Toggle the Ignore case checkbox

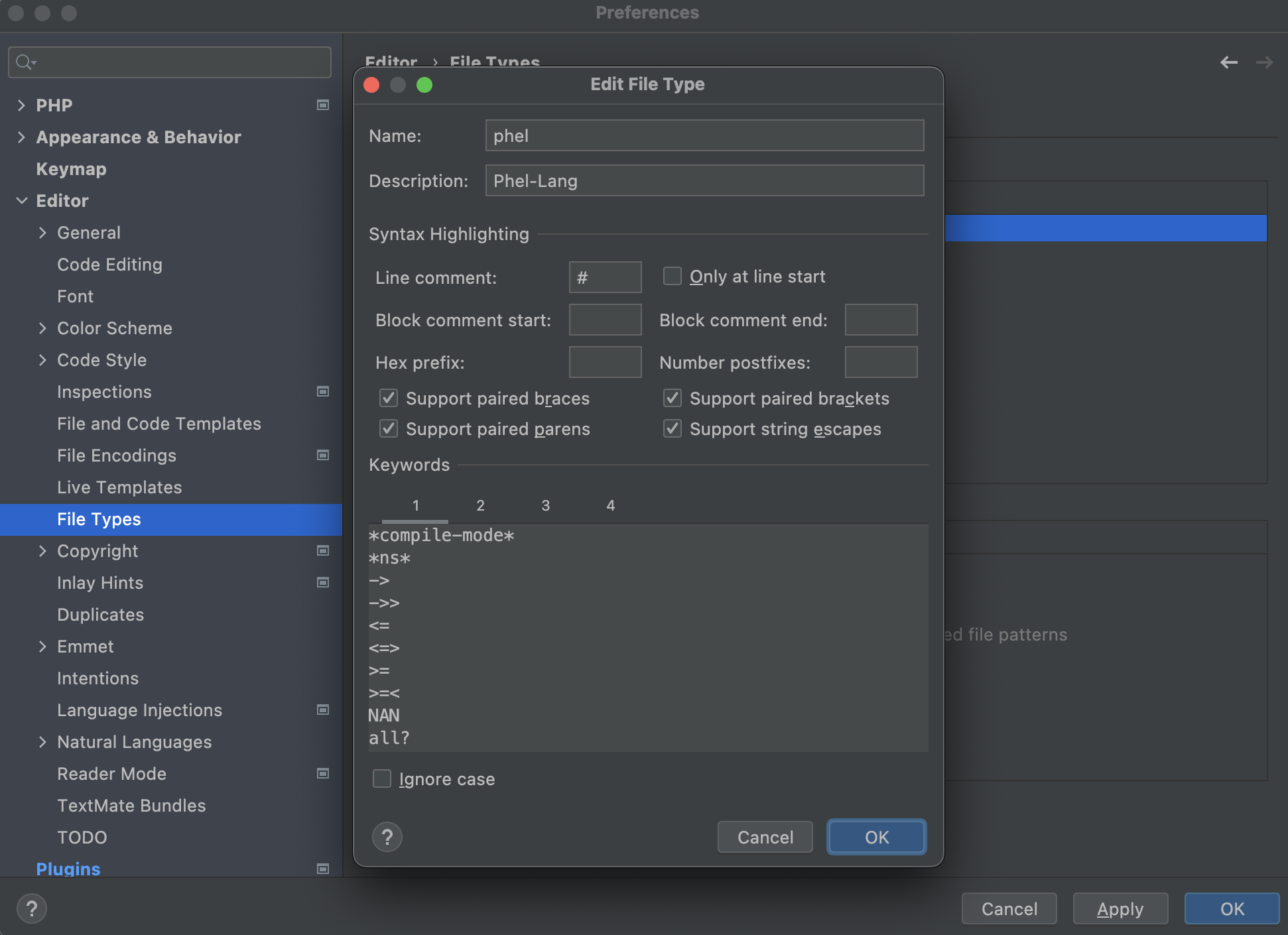tap(382, 779)
